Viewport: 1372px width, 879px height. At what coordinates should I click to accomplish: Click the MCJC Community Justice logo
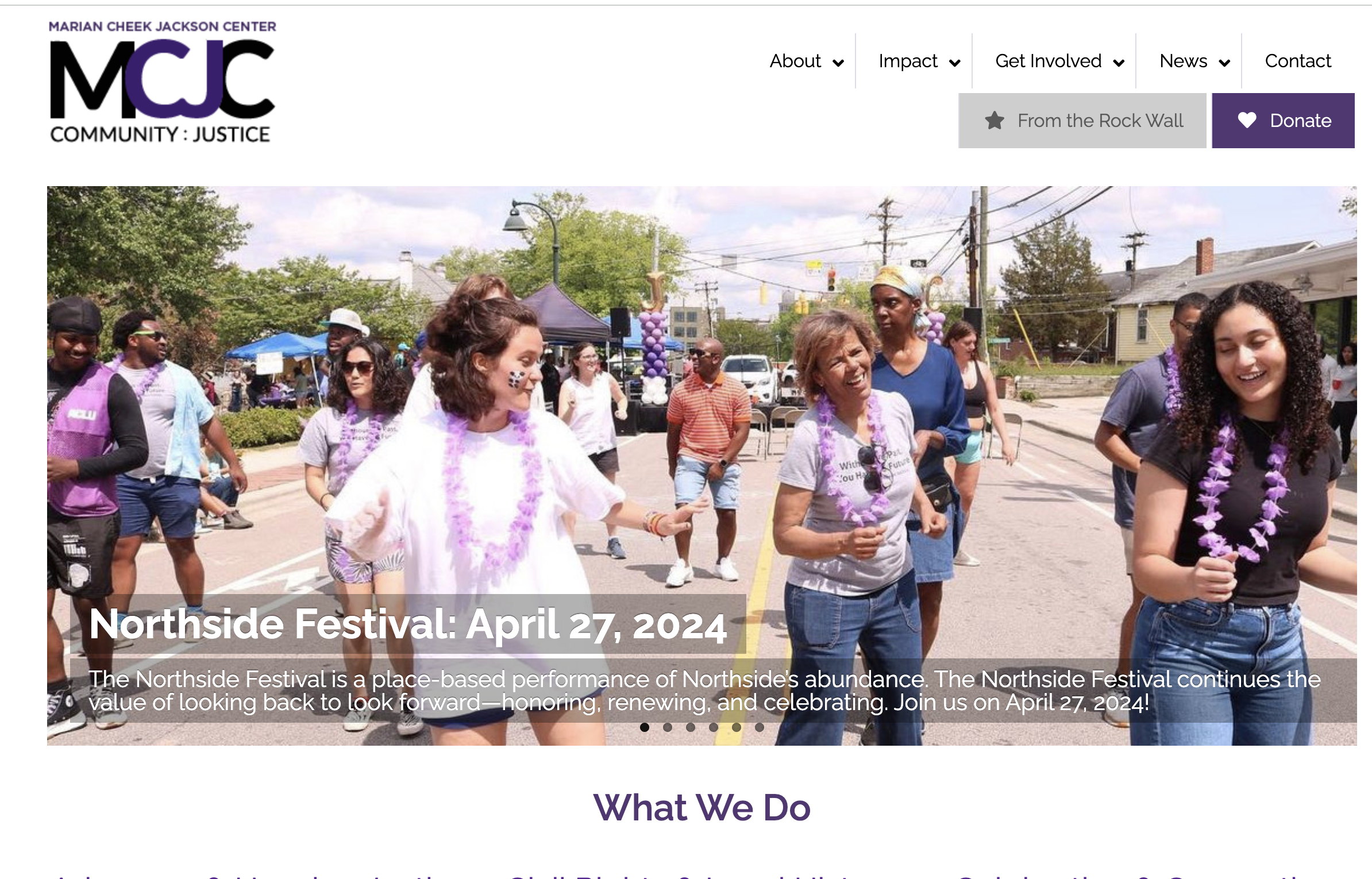163,82
